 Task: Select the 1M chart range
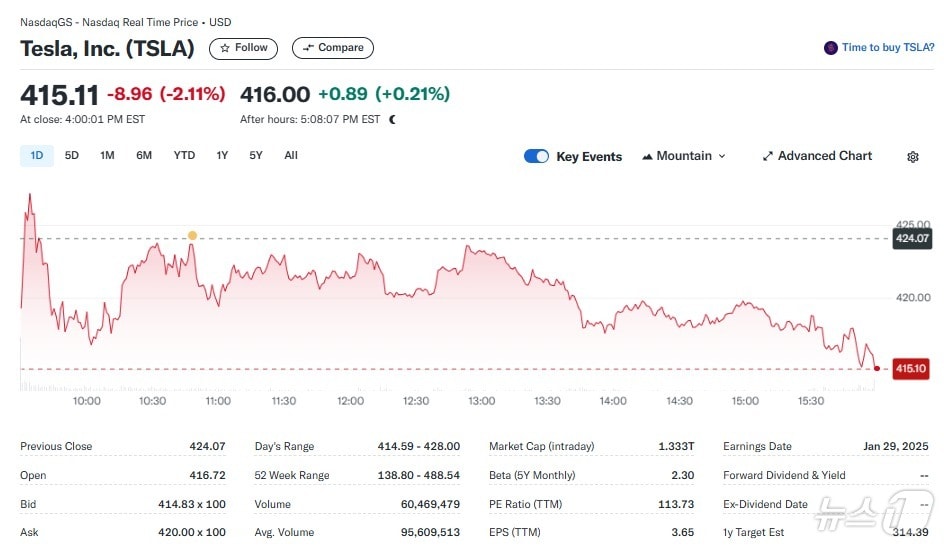point(107,155)
